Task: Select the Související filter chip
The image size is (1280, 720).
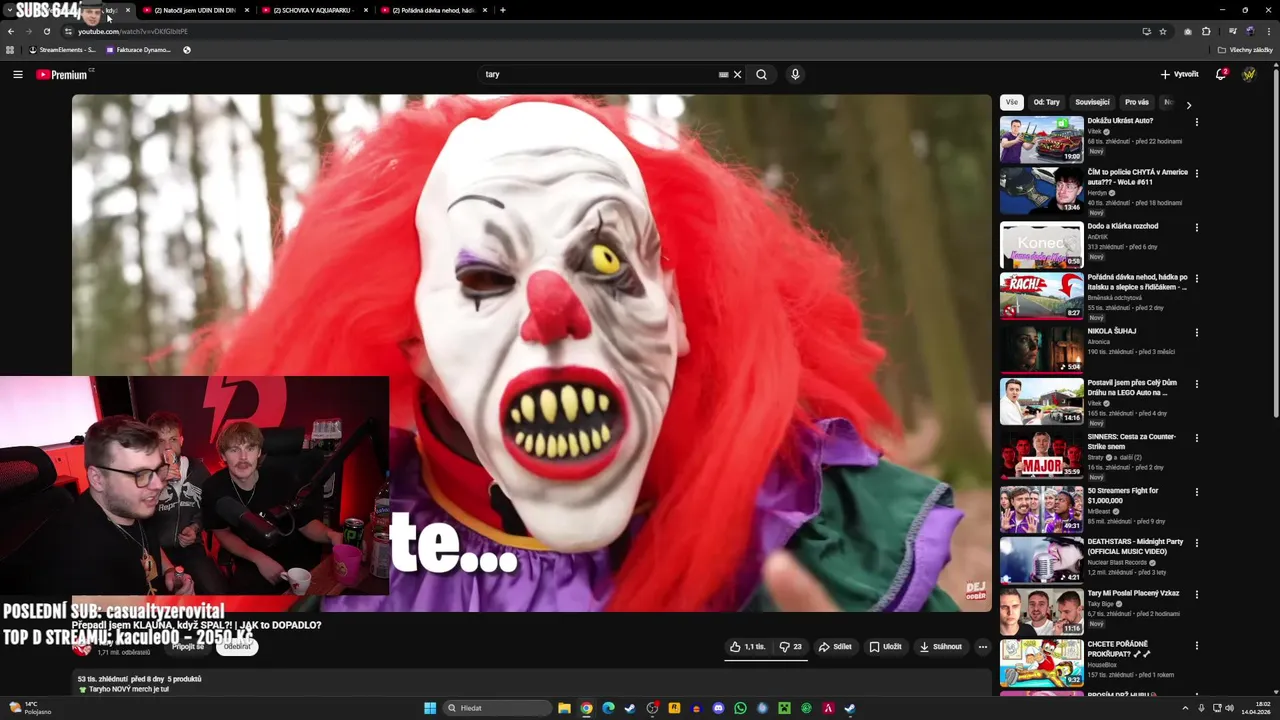Action: 1092,102
